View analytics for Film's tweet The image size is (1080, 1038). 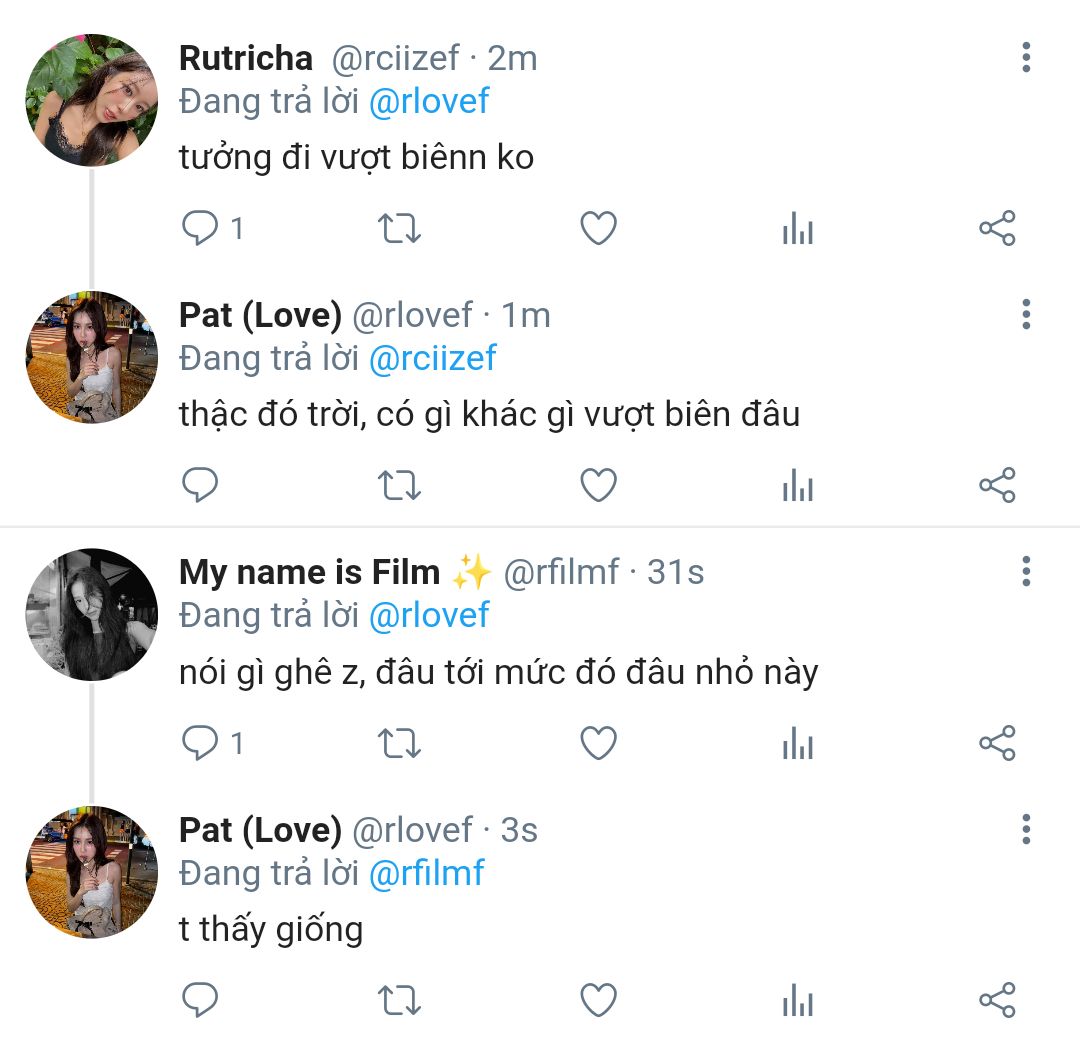(797, 744)
